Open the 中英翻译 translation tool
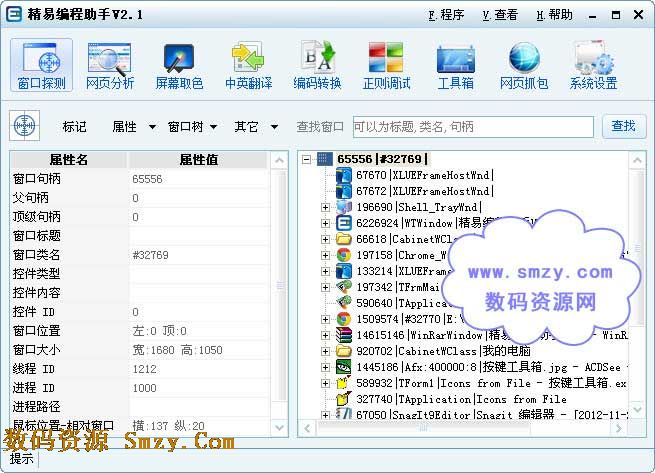The width and height of the screenshot is (655, 473). tap(249, 65)
